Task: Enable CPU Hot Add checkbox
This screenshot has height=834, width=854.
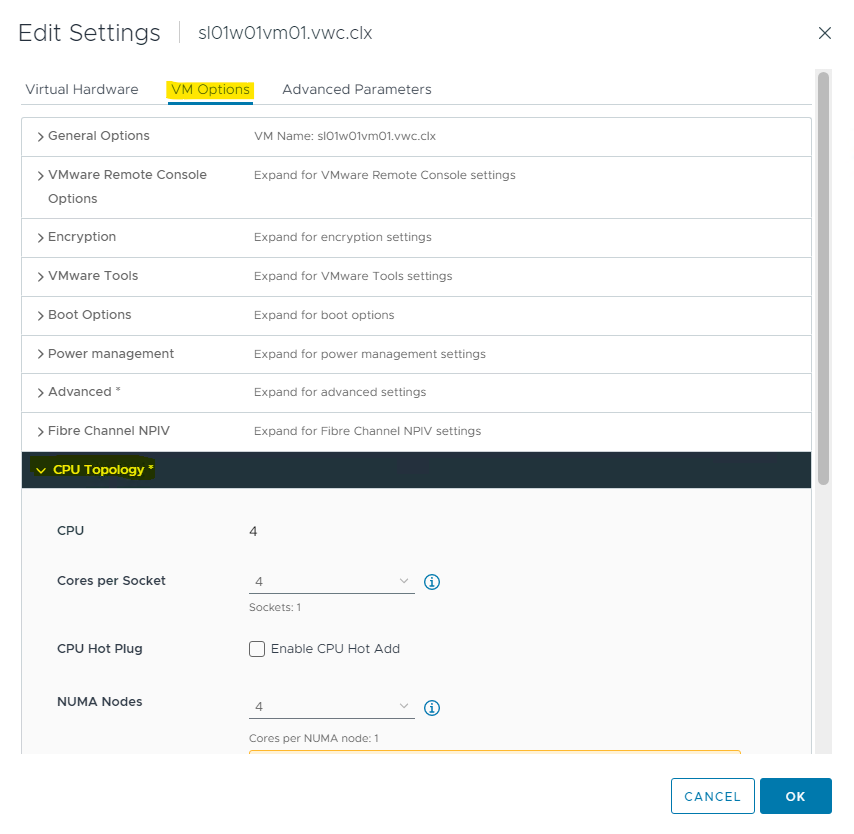Action: coord(258,649)
